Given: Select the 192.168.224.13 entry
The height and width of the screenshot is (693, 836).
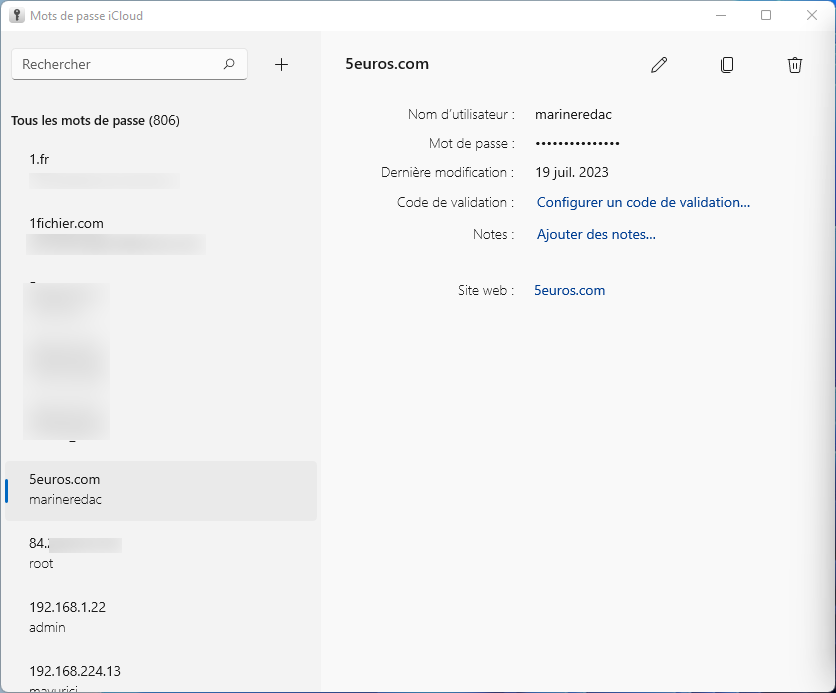Looking at the screenshot, I should click(x=160, y=674).
